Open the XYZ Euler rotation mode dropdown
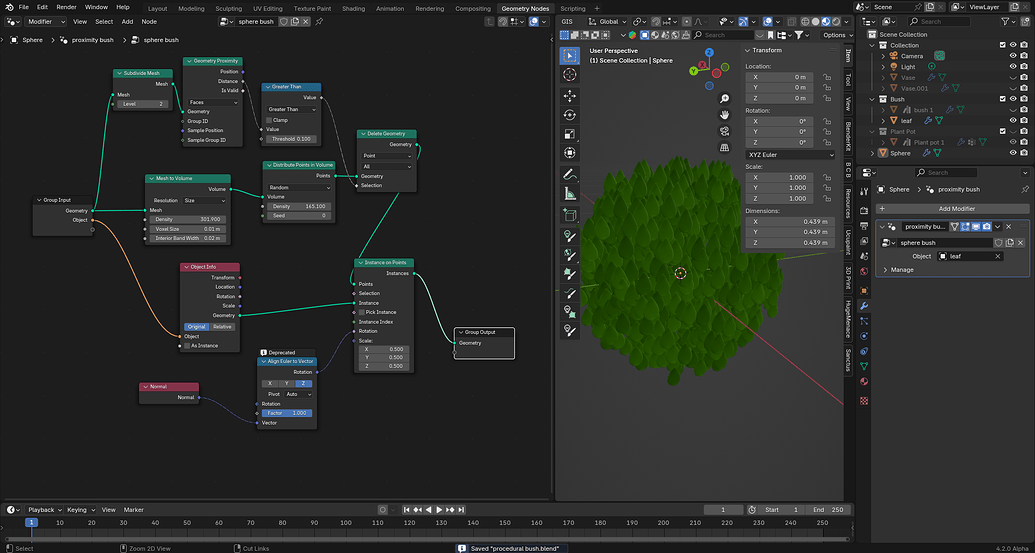 (790, 154)
